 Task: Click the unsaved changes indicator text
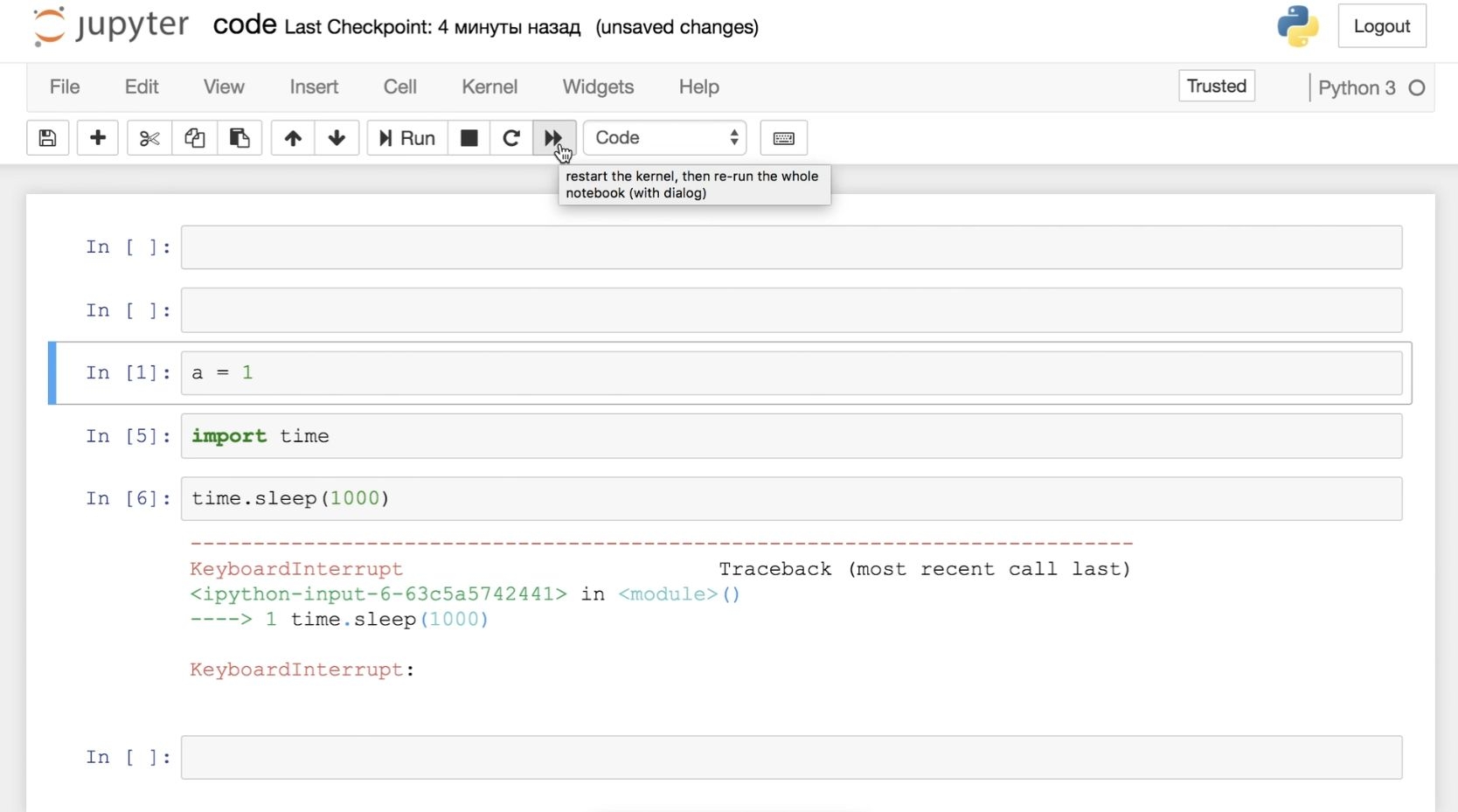[677, 27]
